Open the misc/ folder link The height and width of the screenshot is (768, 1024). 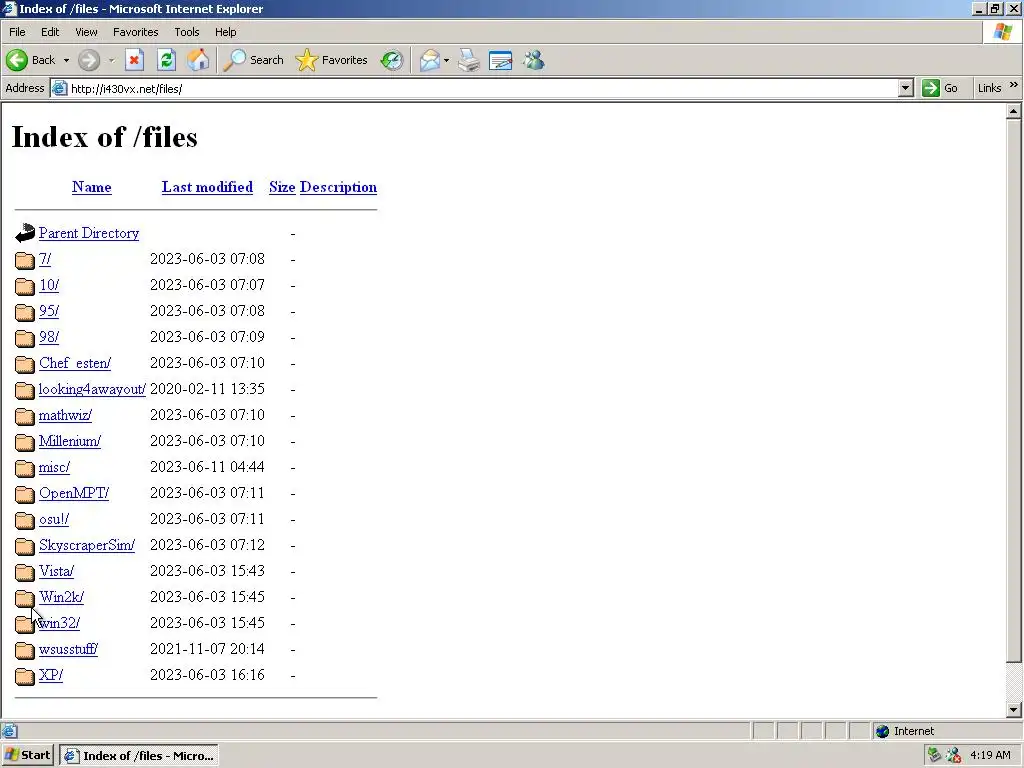click(54, 468)
